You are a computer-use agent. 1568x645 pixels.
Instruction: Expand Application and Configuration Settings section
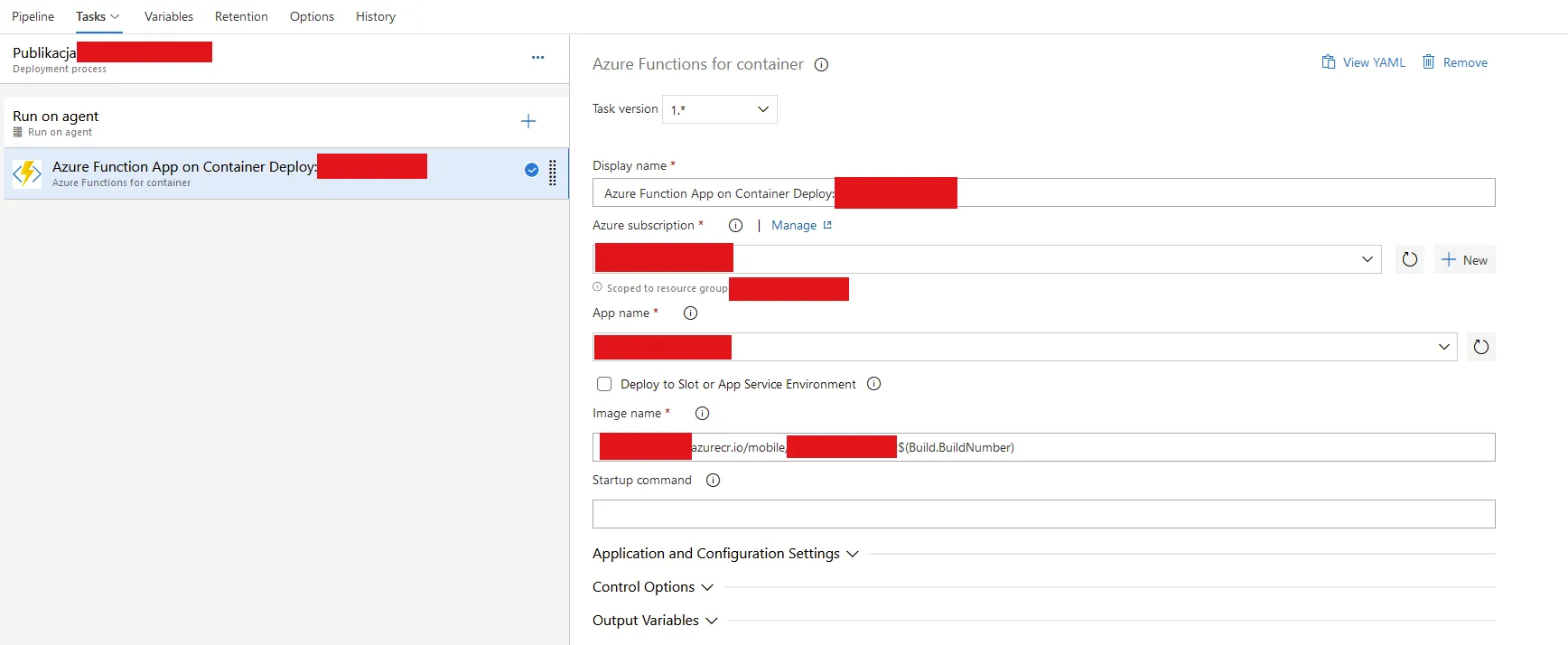pyautogui.click(x=725, y=554)
